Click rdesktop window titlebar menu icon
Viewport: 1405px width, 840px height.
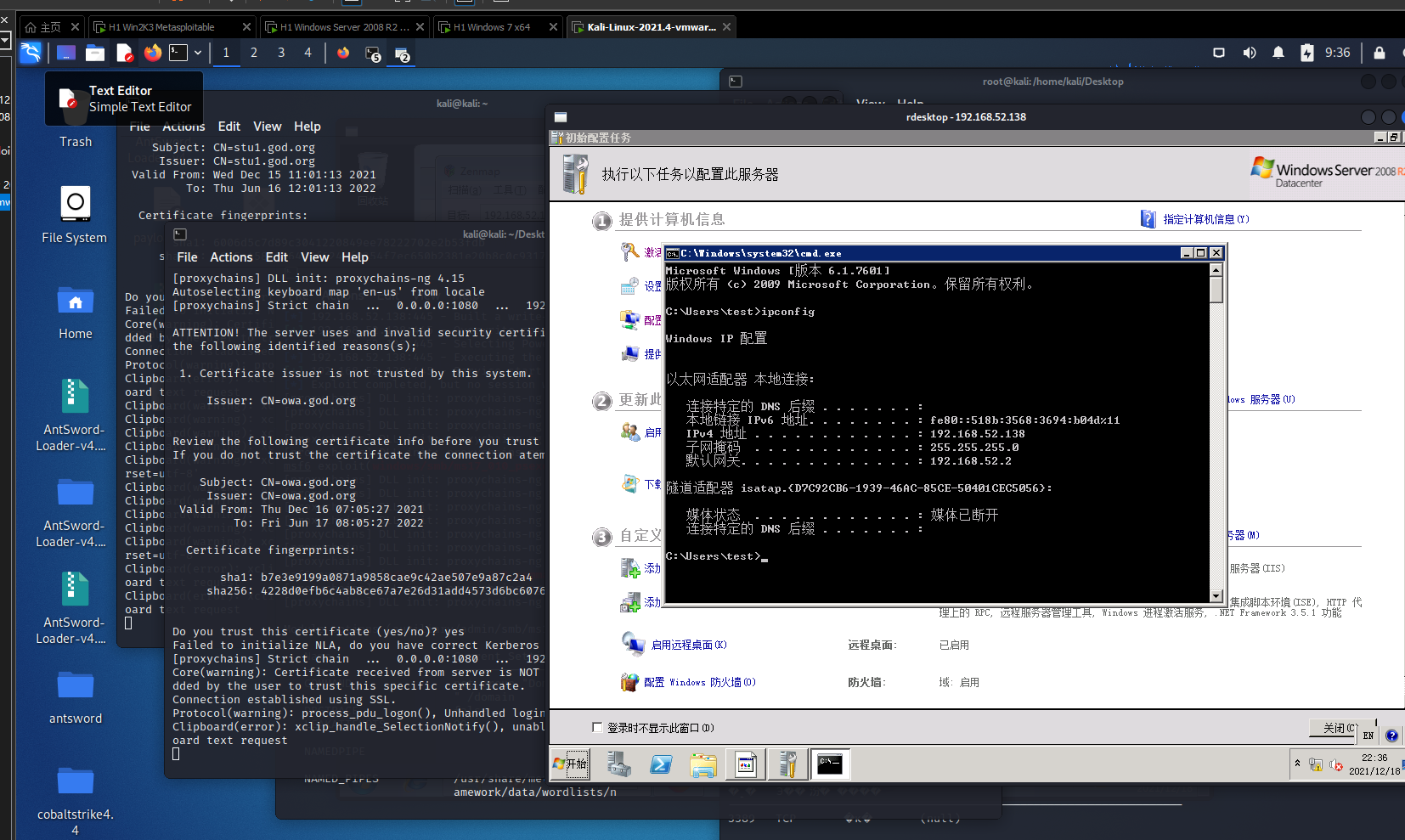click(560, 117)
